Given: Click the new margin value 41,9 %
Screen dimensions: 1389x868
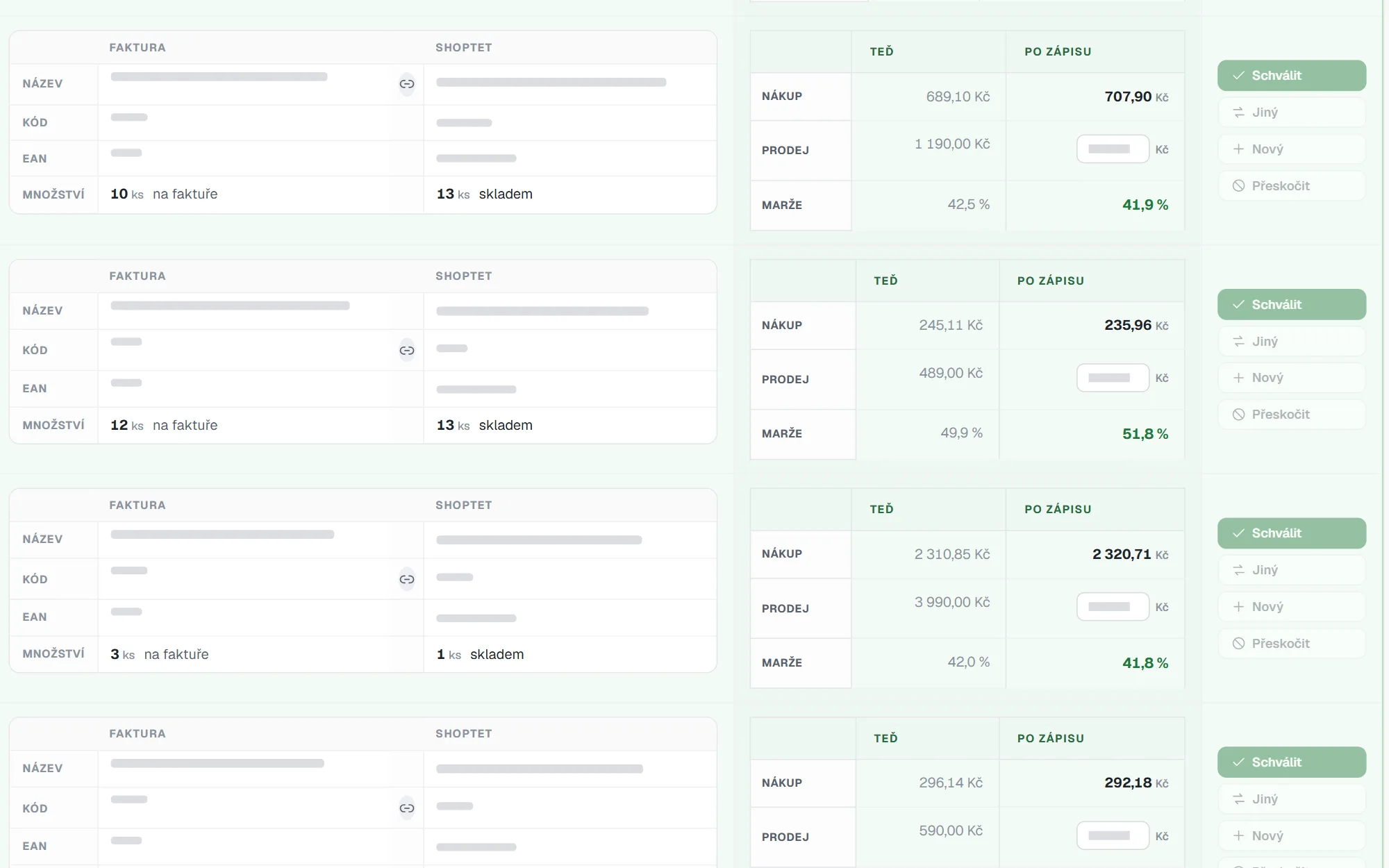Looking at the screenshot, I should 1145,205.
